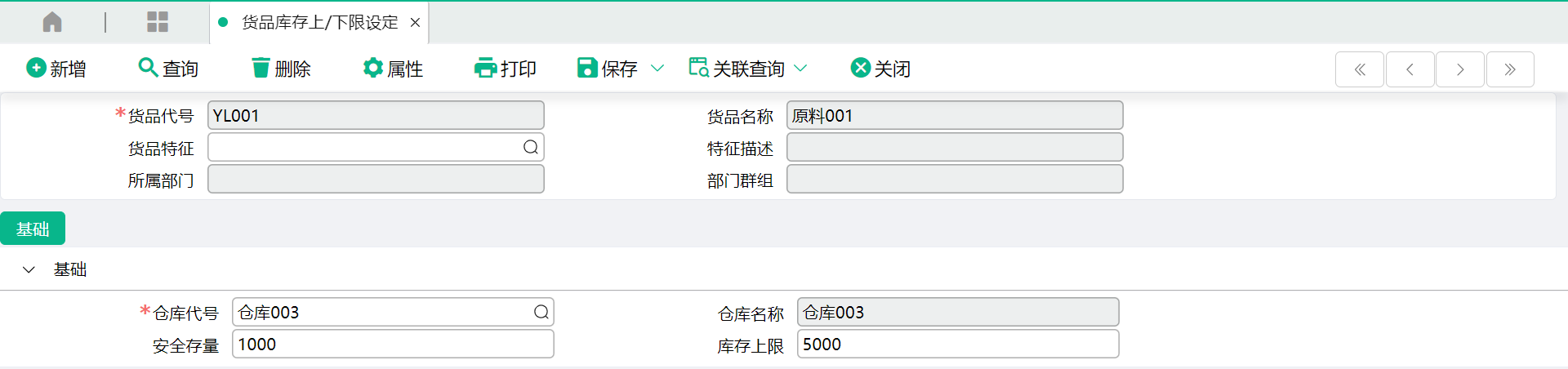Close the form using 关闭
Image resolution: width=1568 pixels, height=369 pixels.
[880, 69]
